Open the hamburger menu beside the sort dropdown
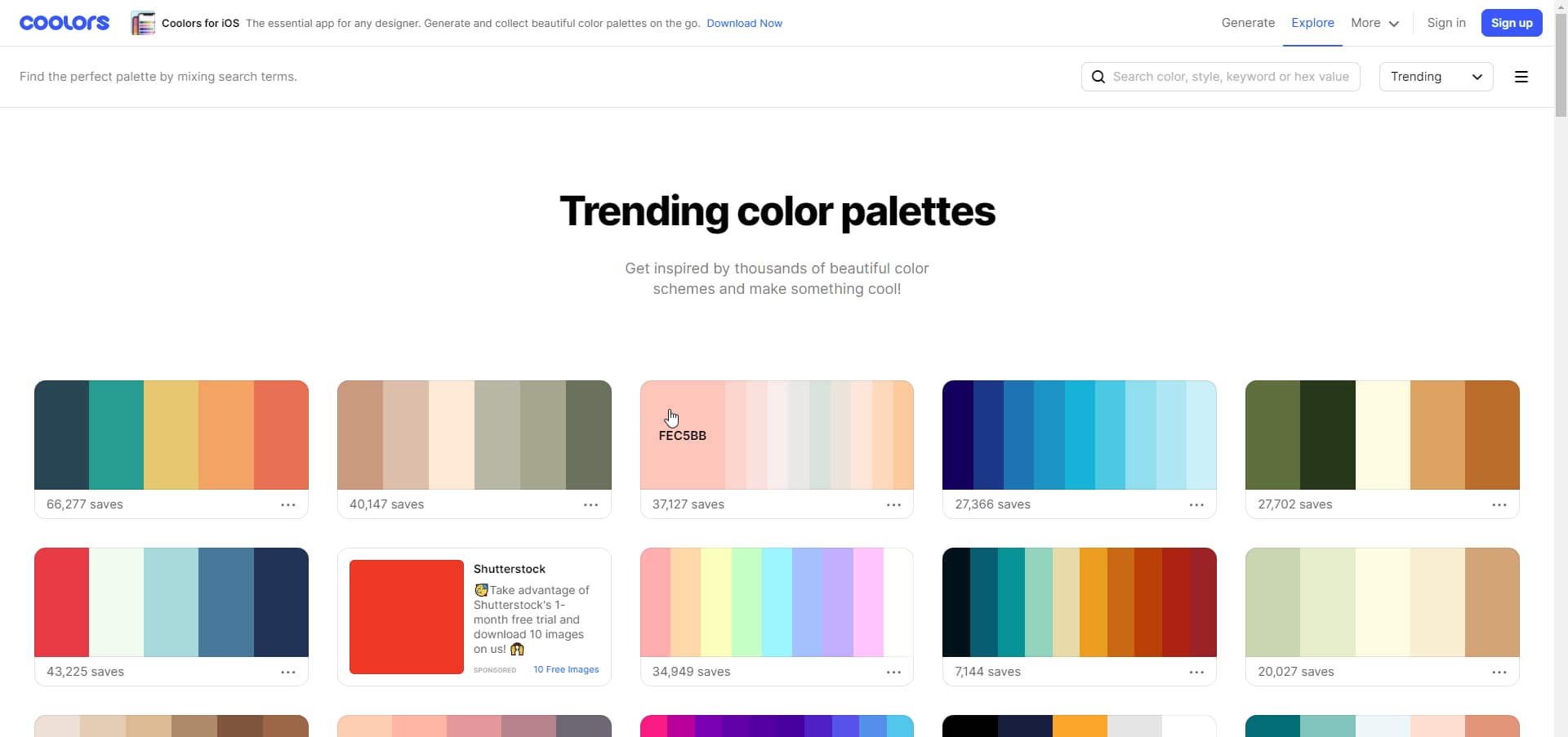 [1521, 76]
